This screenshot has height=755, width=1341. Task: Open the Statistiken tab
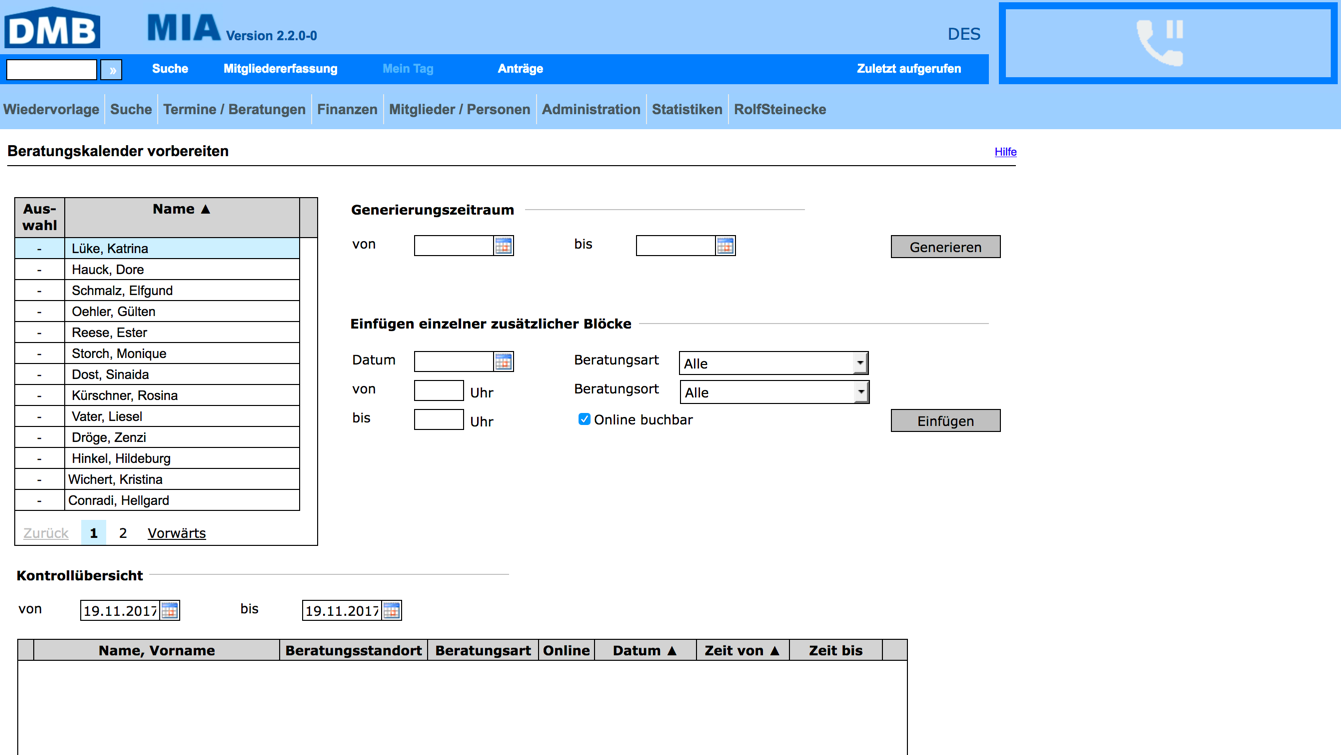[687, 110]
